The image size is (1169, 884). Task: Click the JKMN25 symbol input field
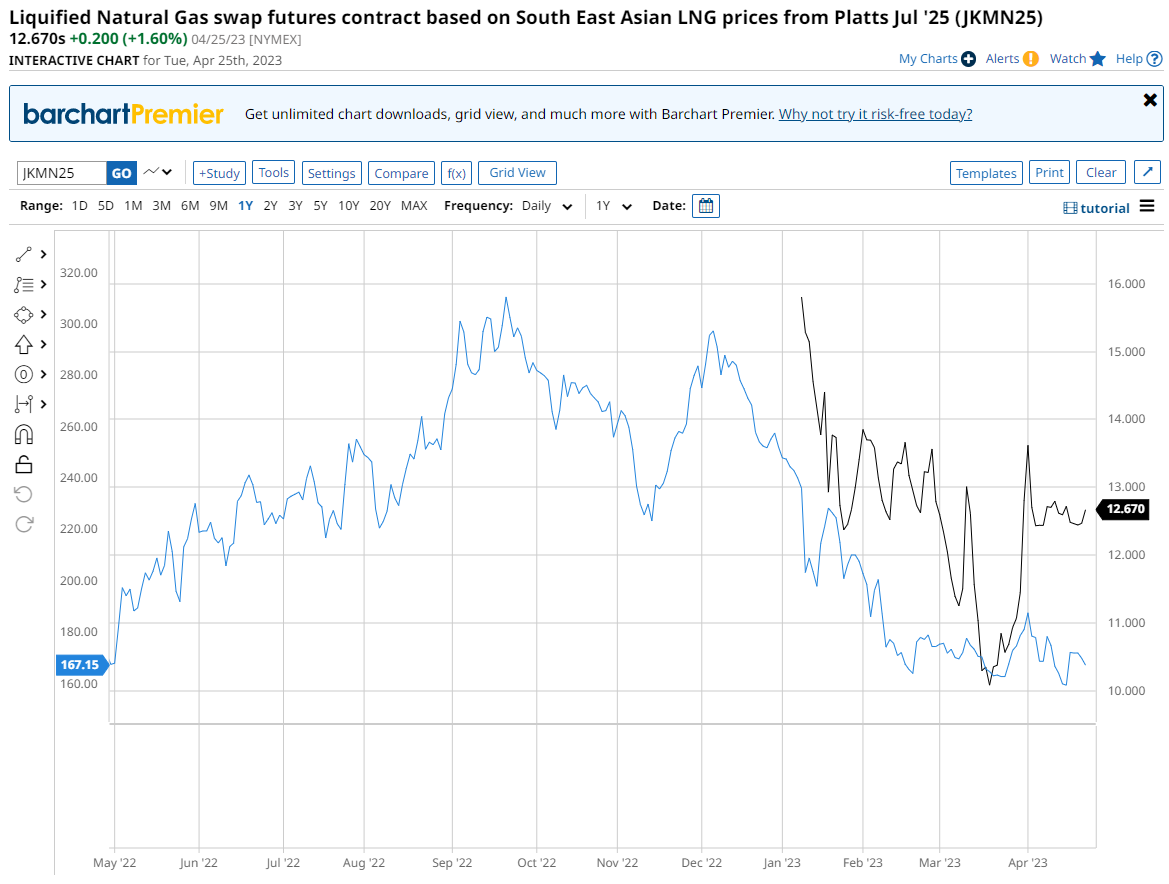click(62, 173)
